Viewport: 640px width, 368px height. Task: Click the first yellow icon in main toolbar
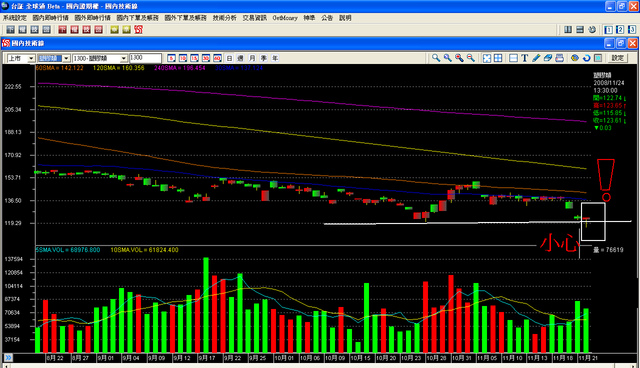pyautogui.click(x=115, y=30)
